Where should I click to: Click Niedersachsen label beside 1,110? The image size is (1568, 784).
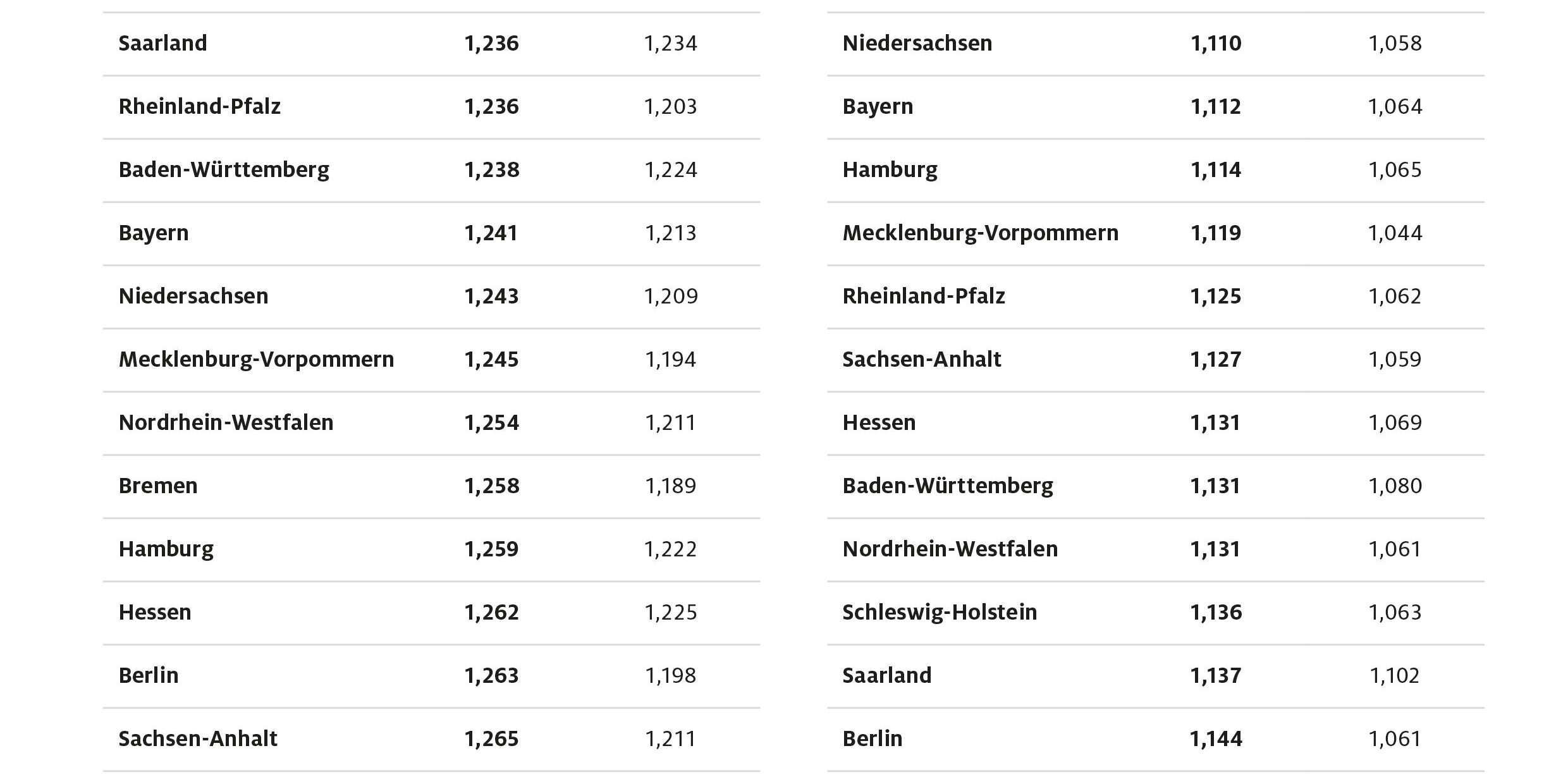pyautogui.click(x=917, y=44)
